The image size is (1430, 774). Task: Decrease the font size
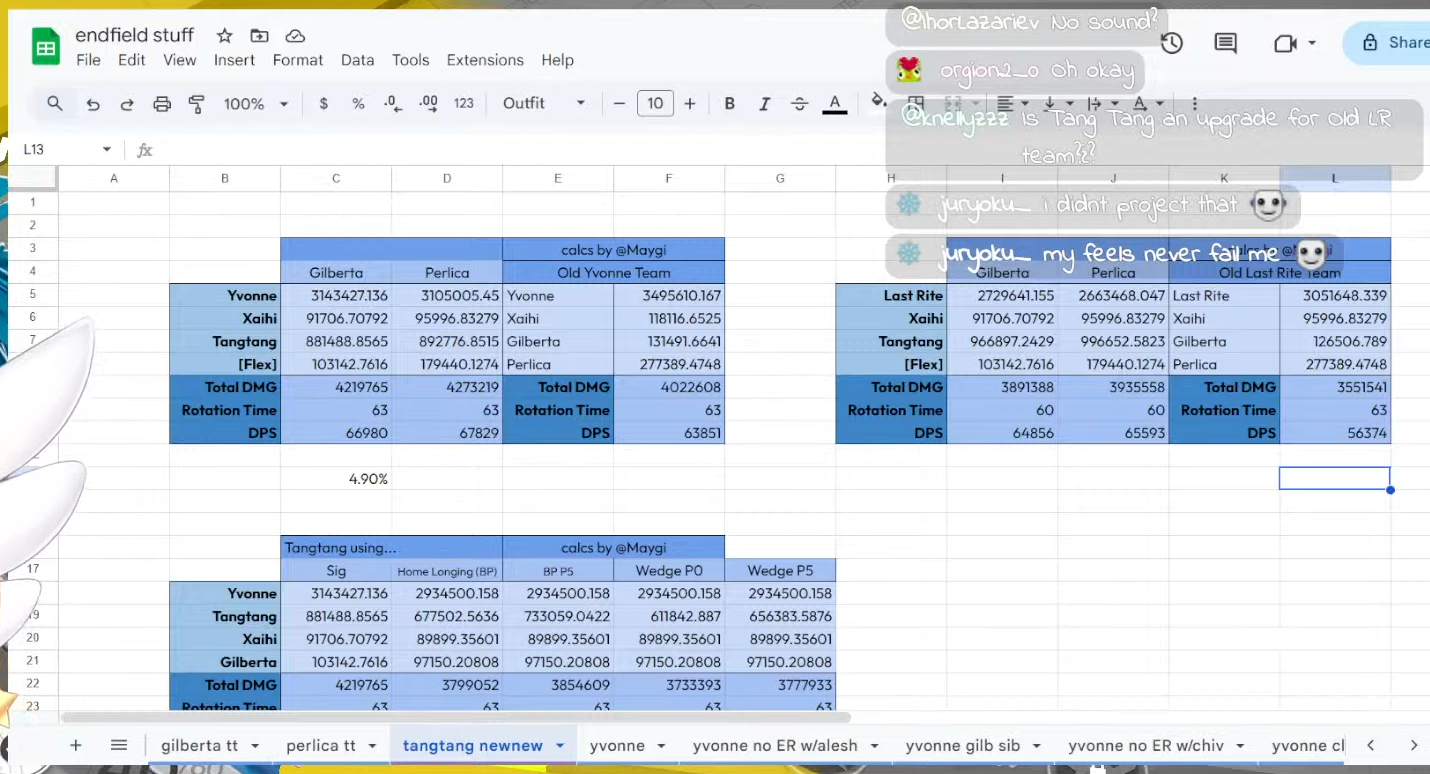(619, 104)
